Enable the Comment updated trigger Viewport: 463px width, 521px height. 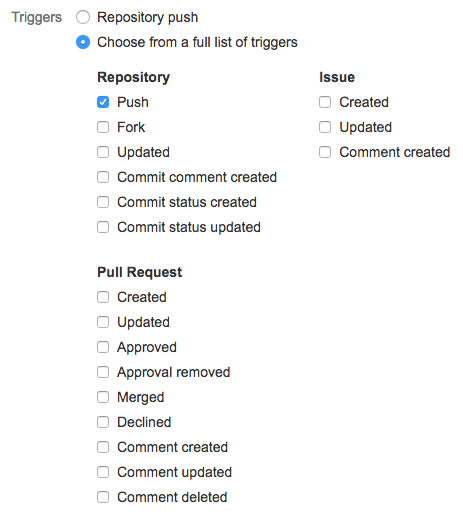point(103,472)
